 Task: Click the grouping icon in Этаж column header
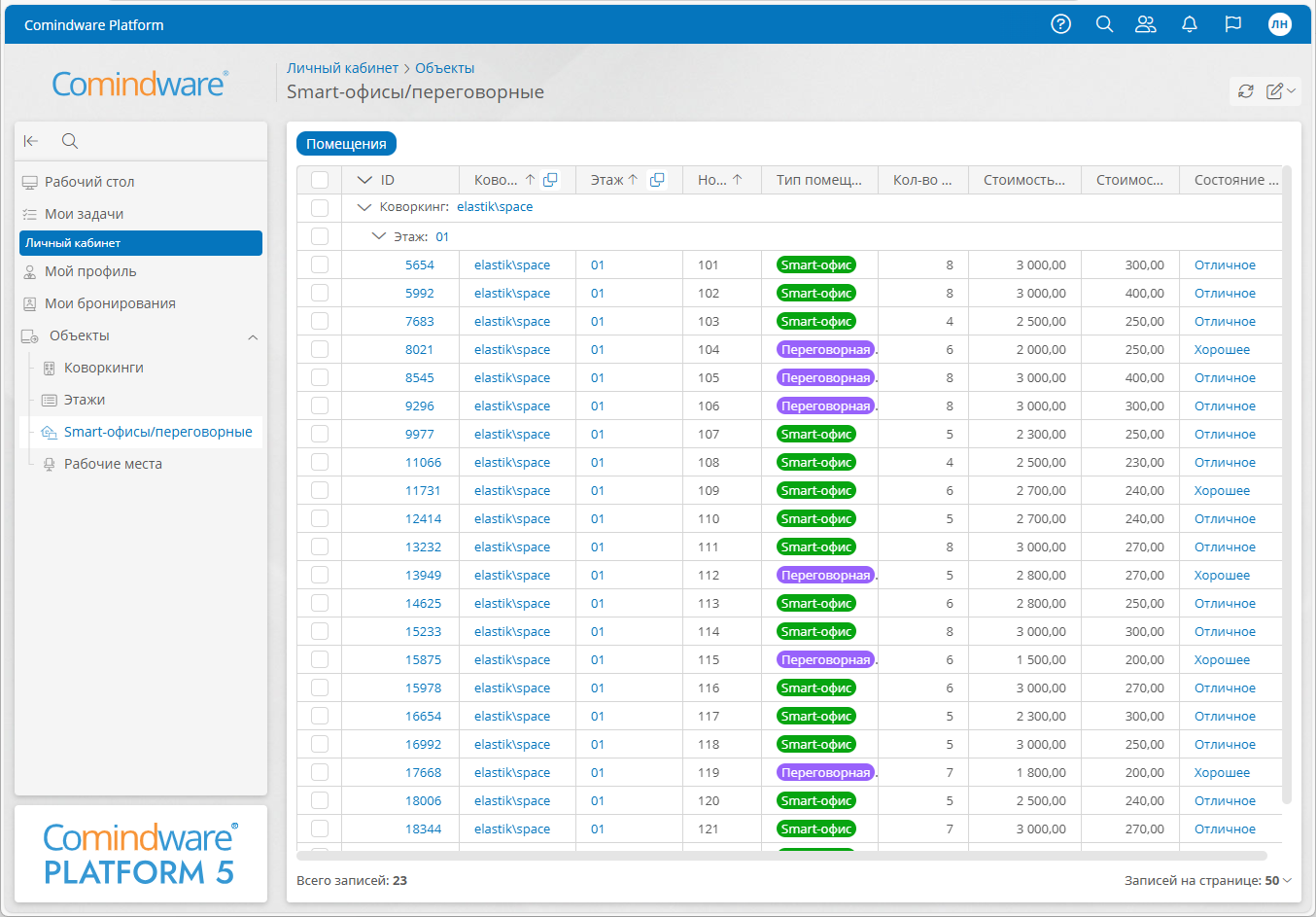click(x=657, y=180)
